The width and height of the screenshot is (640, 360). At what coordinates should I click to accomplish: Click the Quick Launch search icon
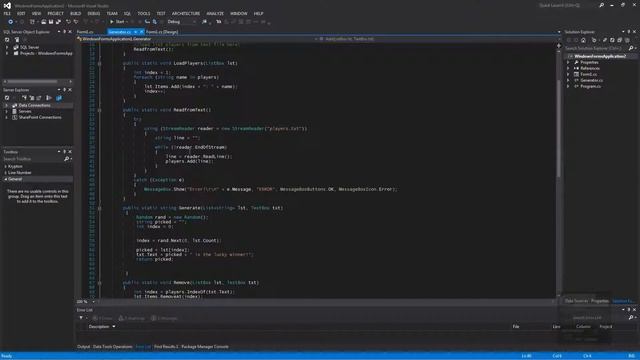[601, 5]
